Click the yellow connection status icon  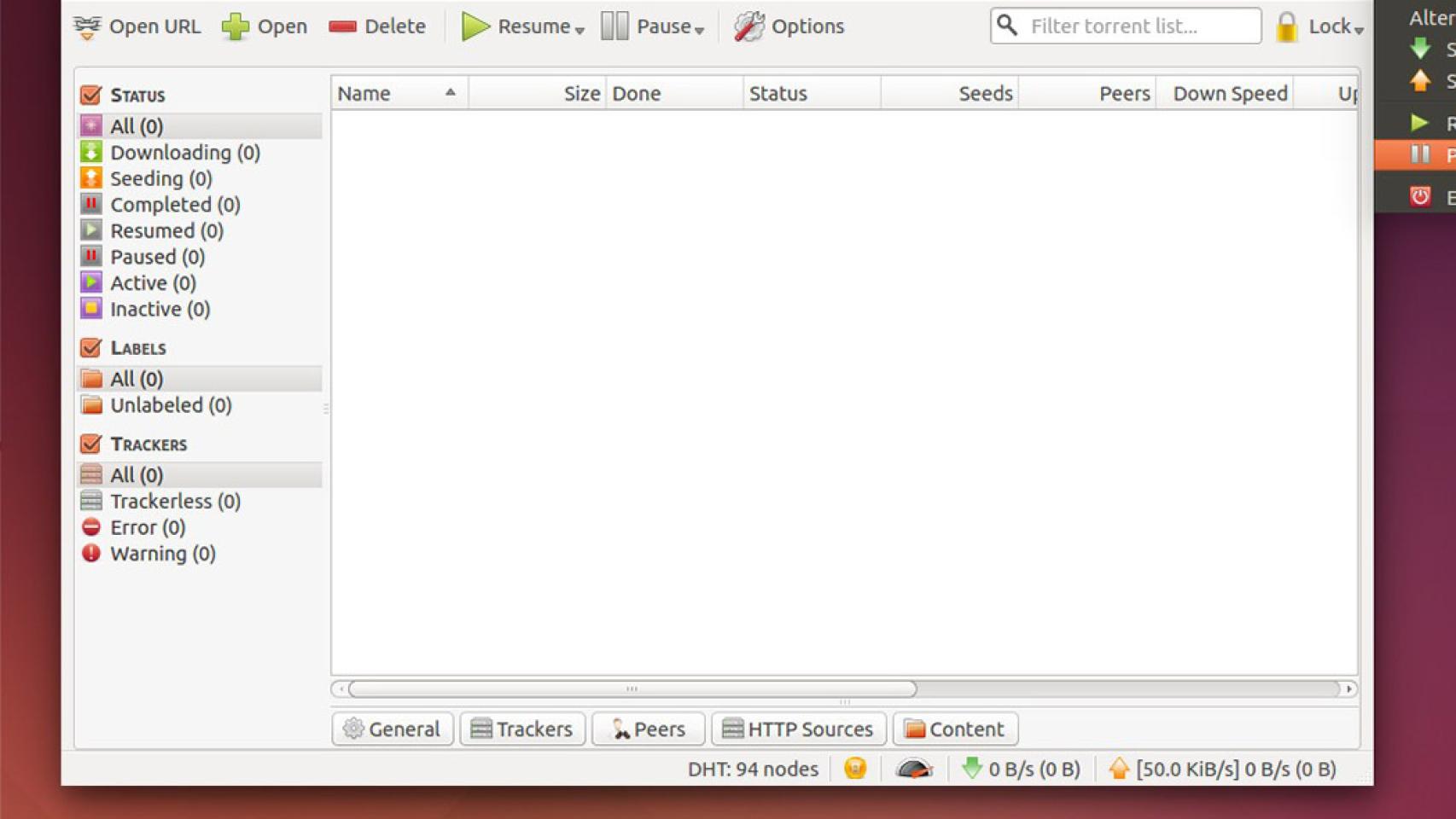coord(855,769)
